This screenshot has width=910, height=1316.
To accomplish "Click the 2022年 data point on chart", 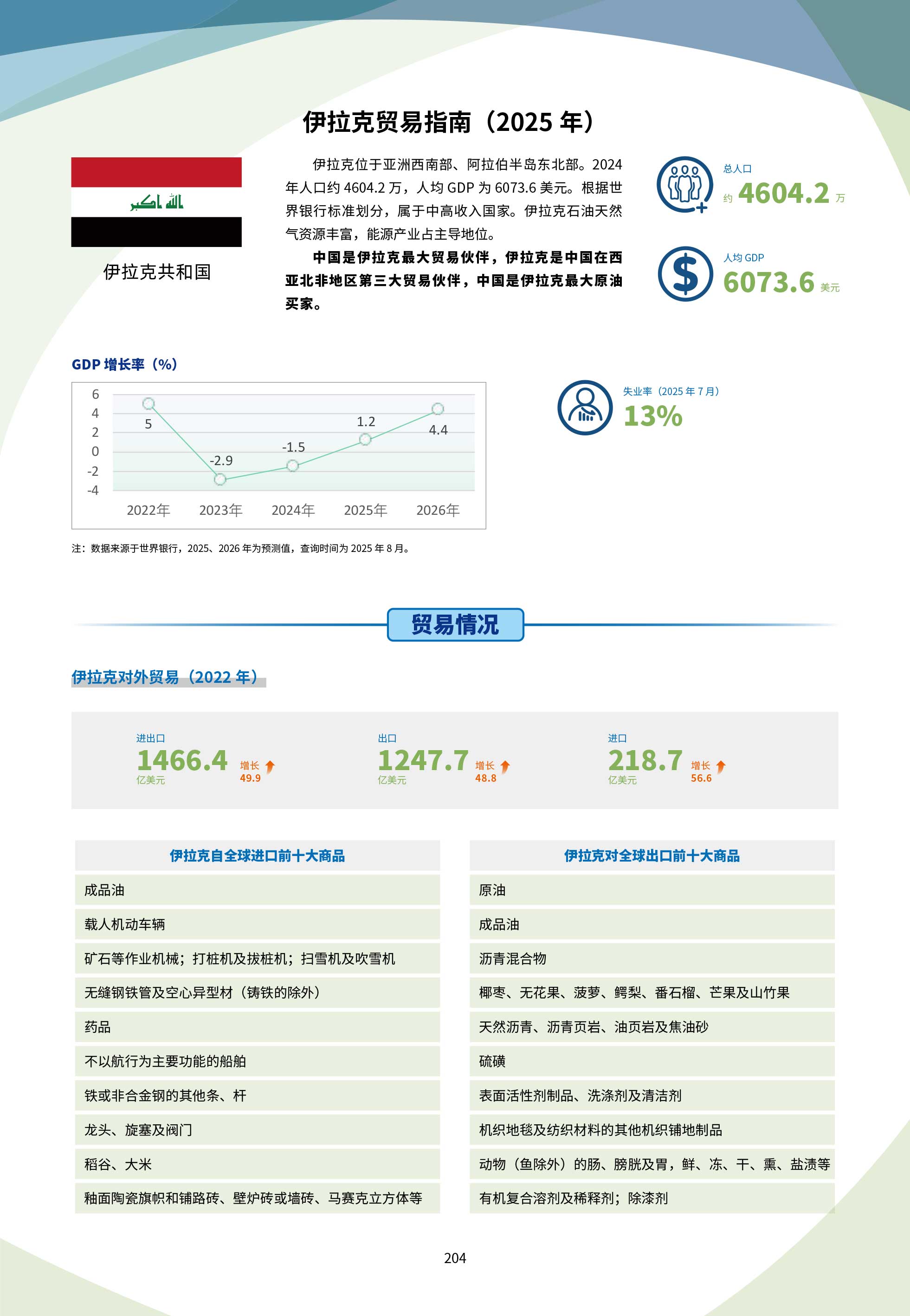I will tap(148, 404).
